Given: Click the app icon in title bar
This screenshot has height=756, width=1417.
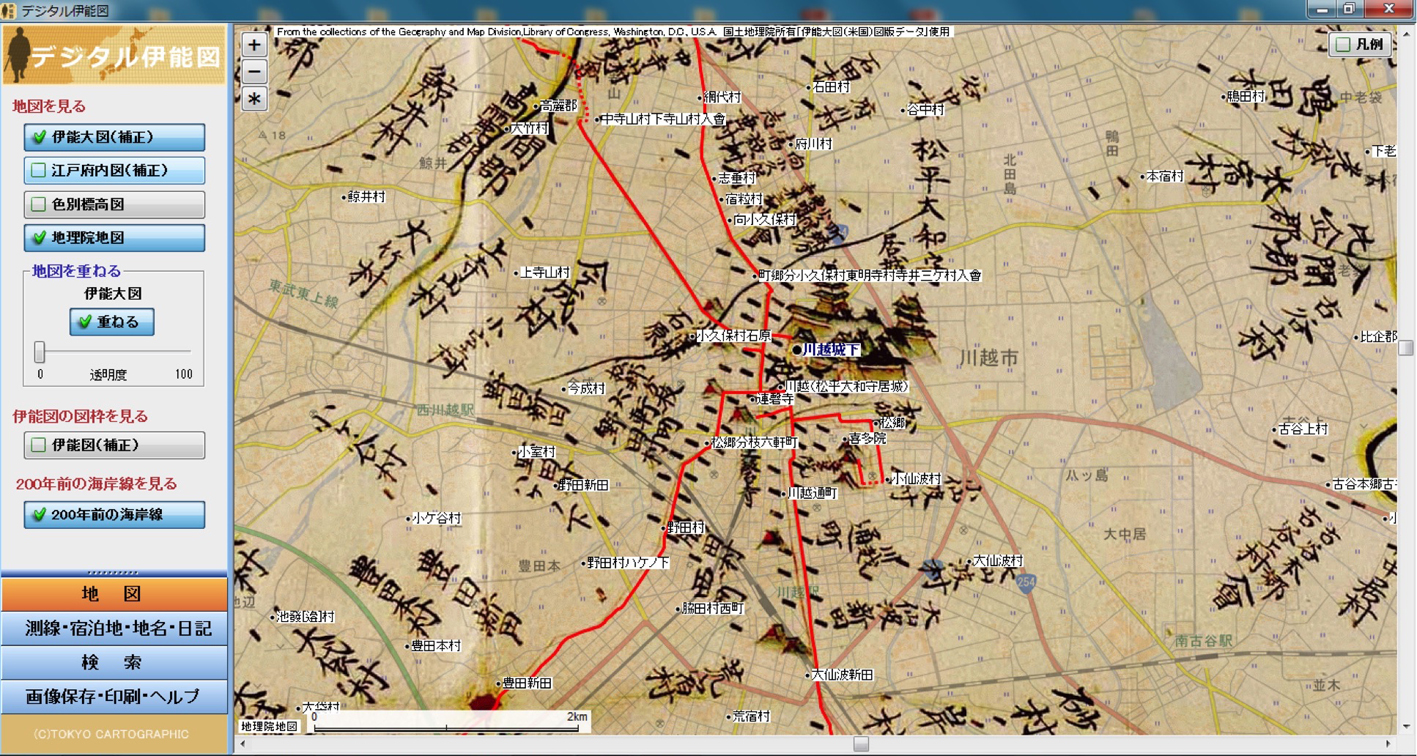Looking at the screenshot, I should pos(9,10).
